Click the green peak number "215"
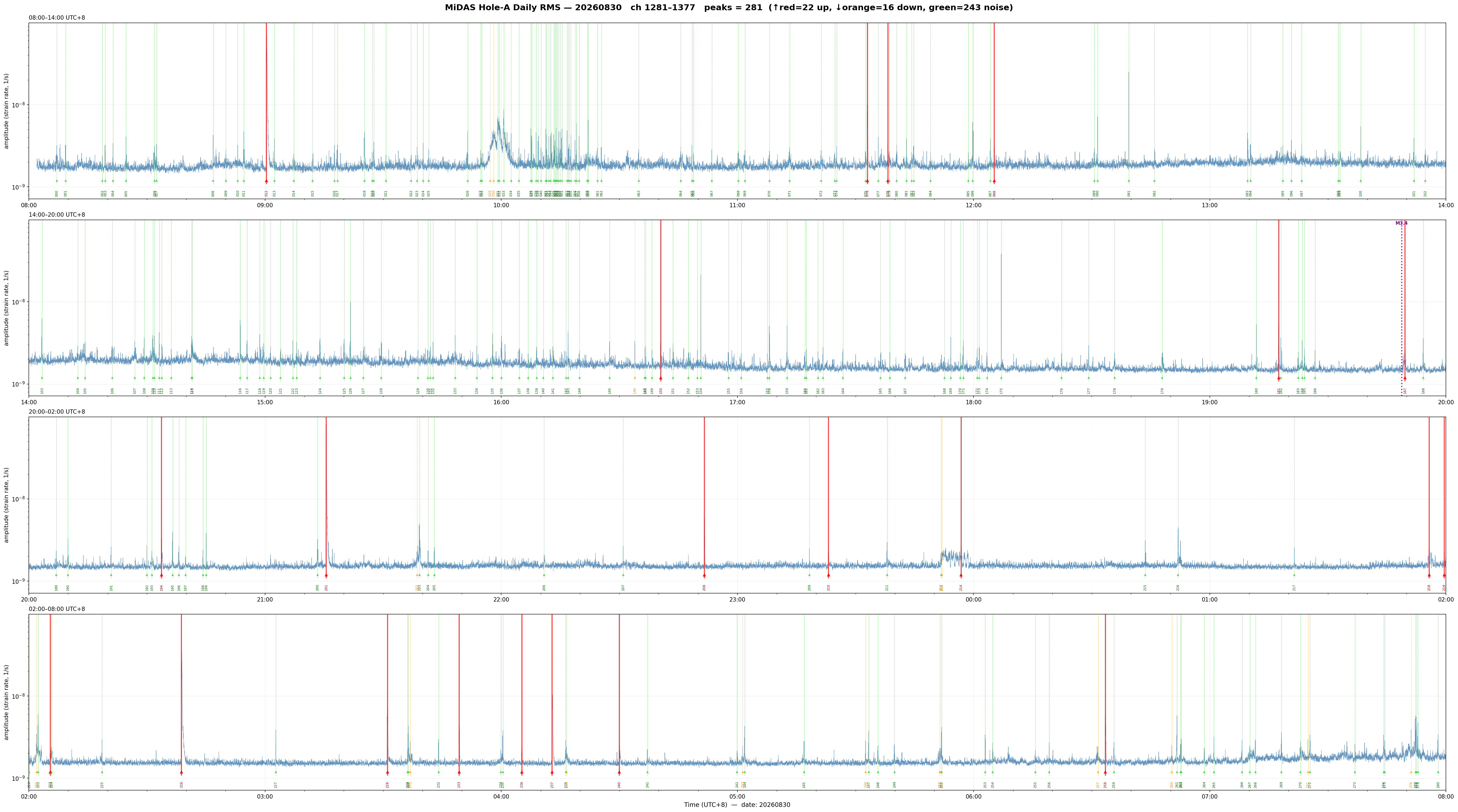This screenshot has height=812, width=1458. point(1145,588)
